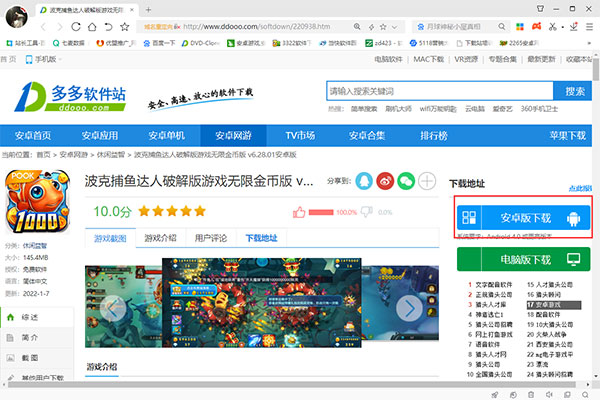Click the browser forward arrow

pyautogui.click(x=59, y=27)
